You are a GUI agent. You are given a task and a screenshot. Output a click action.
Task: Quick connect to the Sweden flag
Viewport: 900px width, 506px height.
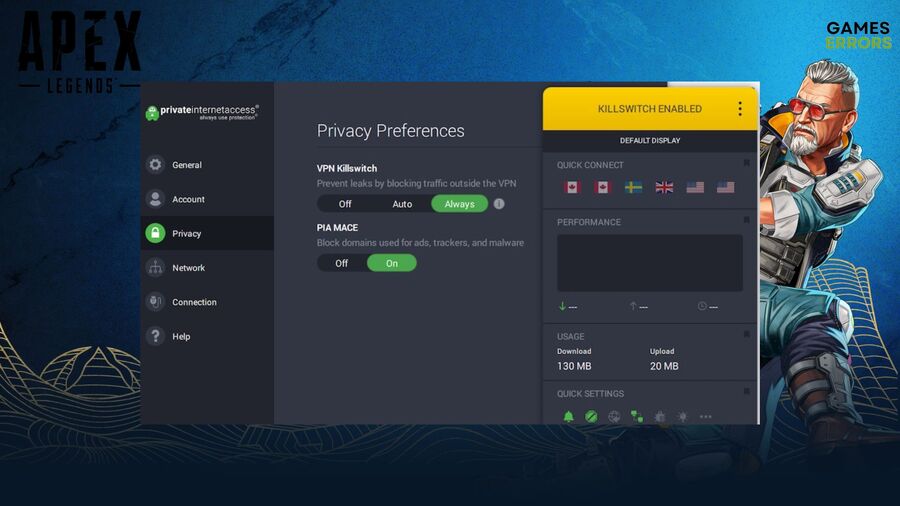click(x=633, y=188)
